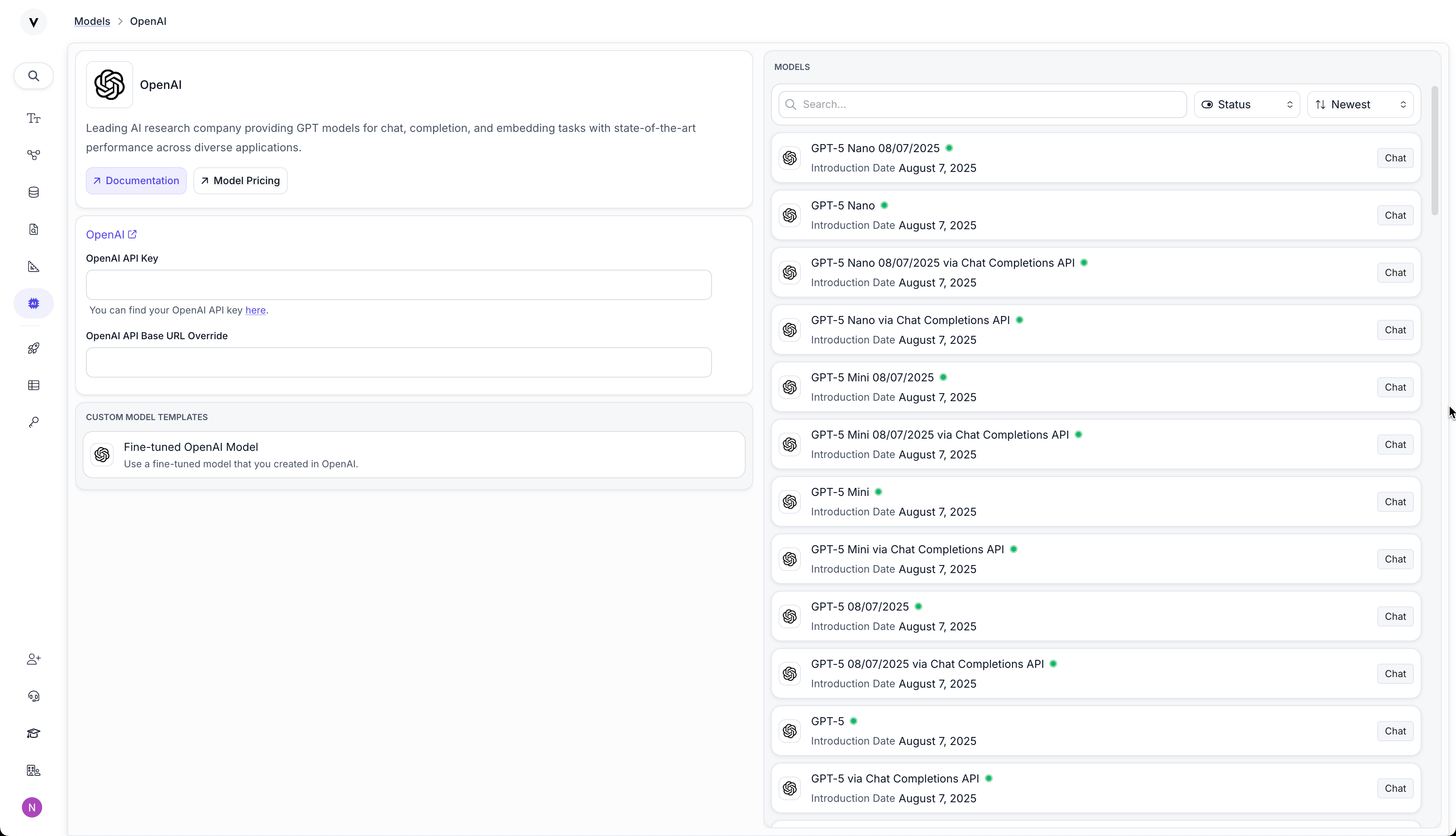This screenshot has height=836, width=1456.
Task: Click the OpenAI icon on GPT-5 via Chat Completions row
Action: [790, 788]
